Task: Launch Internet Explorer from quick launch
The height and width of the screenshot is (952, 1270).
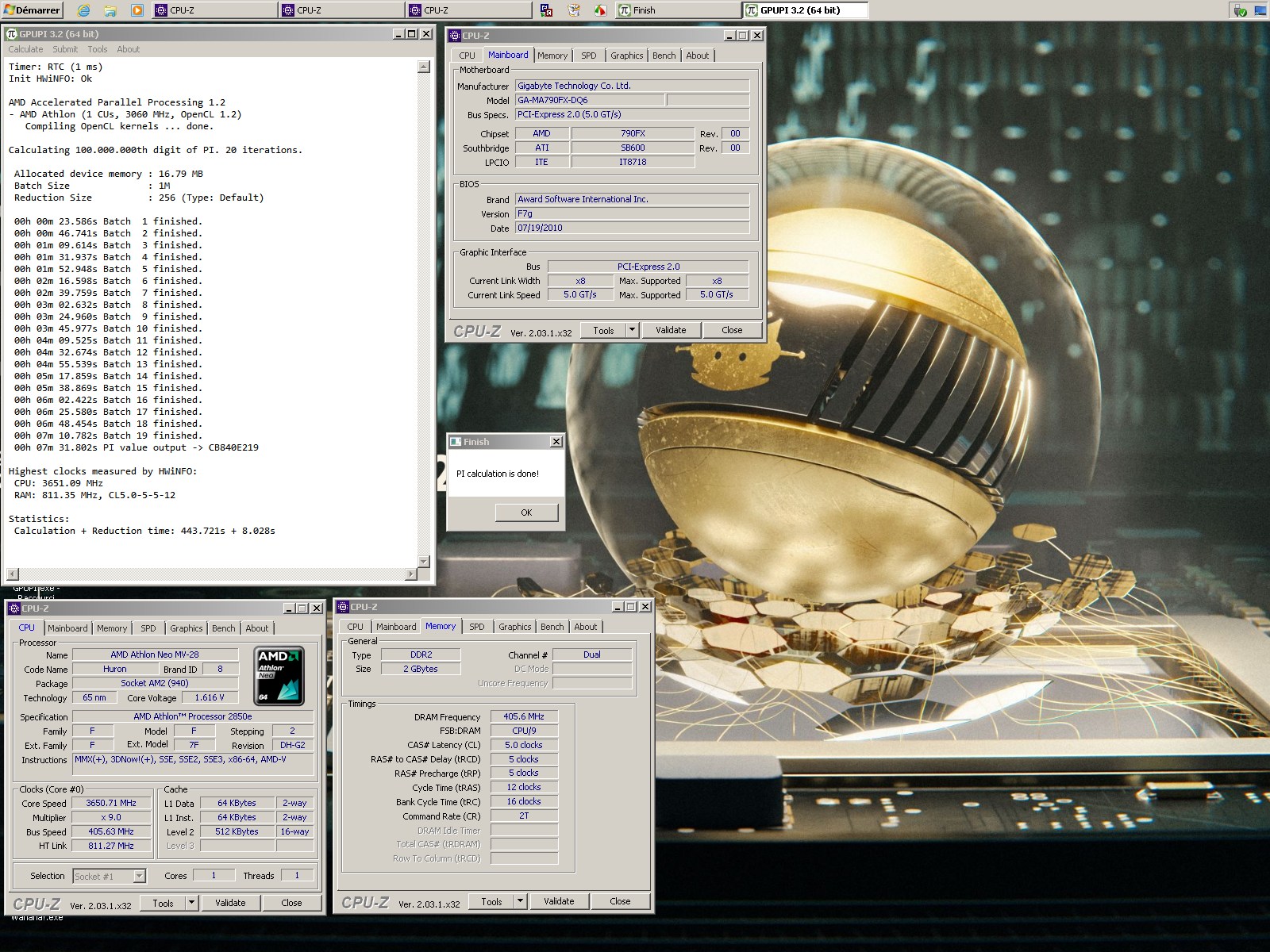Action: pyautogui.click(x=83, y=10)
